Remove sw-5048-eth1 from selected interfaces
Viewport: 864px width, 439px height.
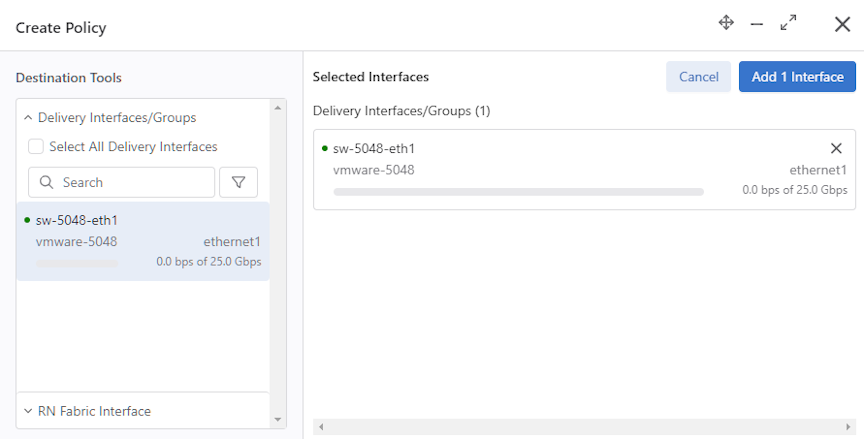836,148
